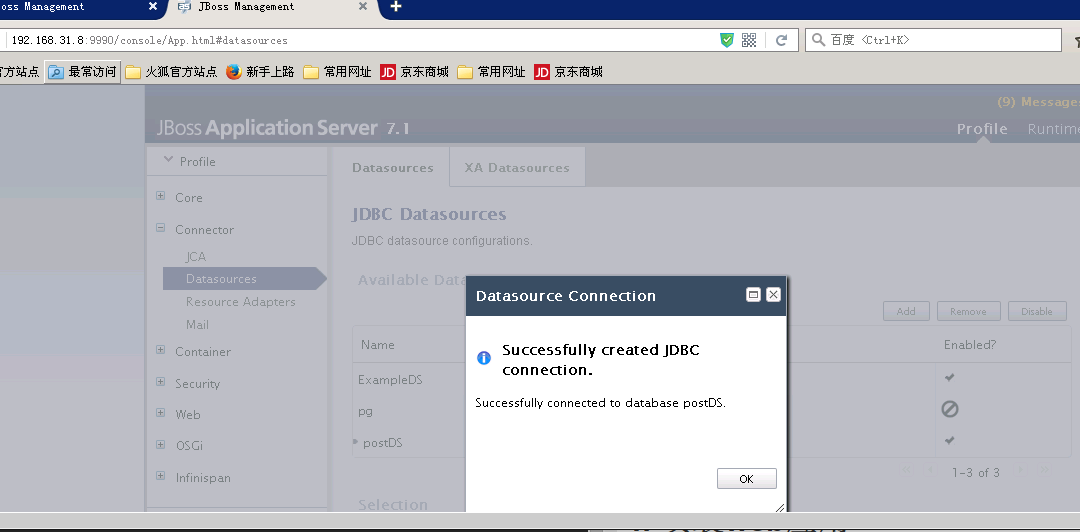
Task: Expand the Infinispan section
Action: pyautogui.click(x=161, y=477)
